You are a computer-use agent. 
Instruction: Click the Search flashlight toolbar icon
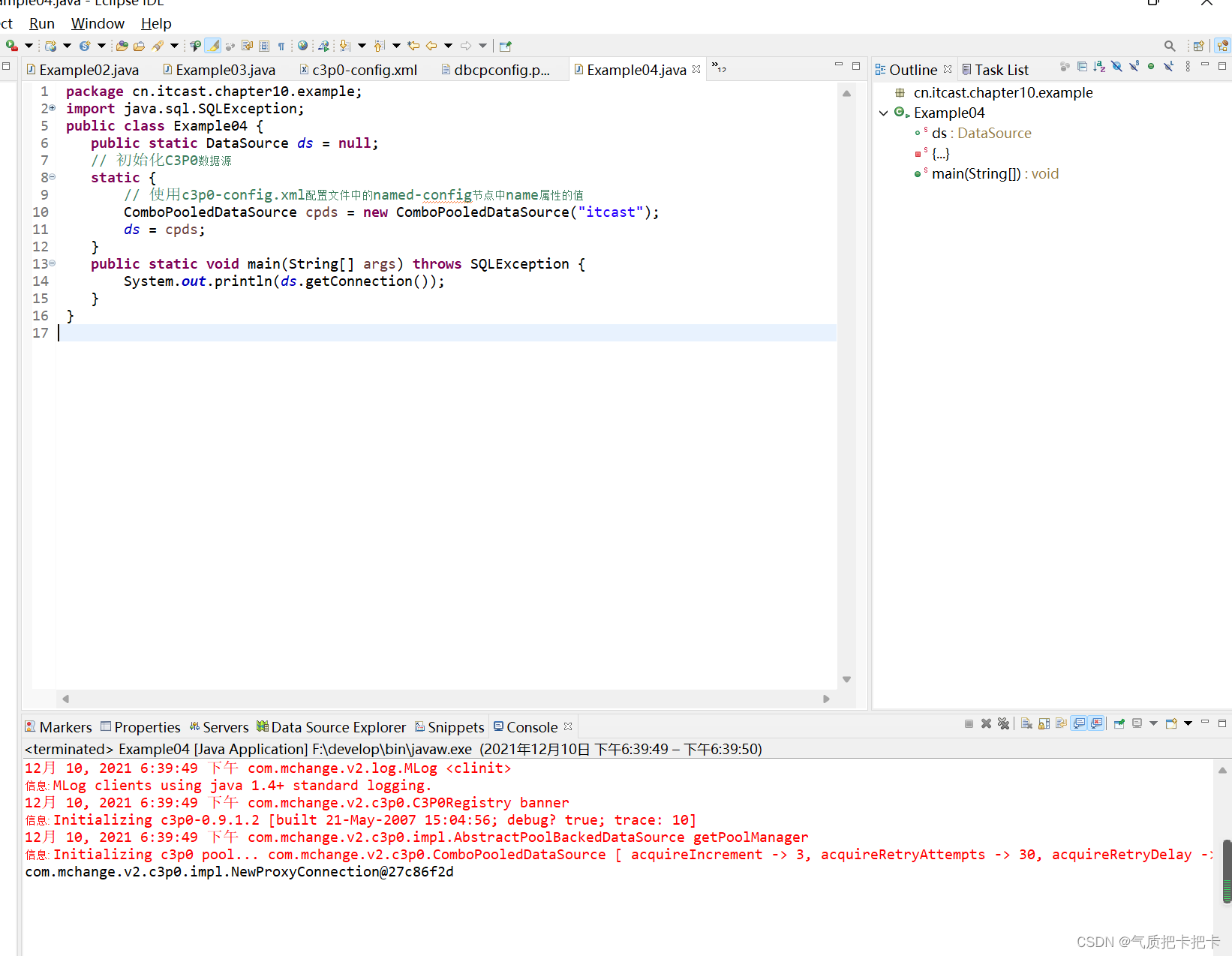tap(158, 46)
